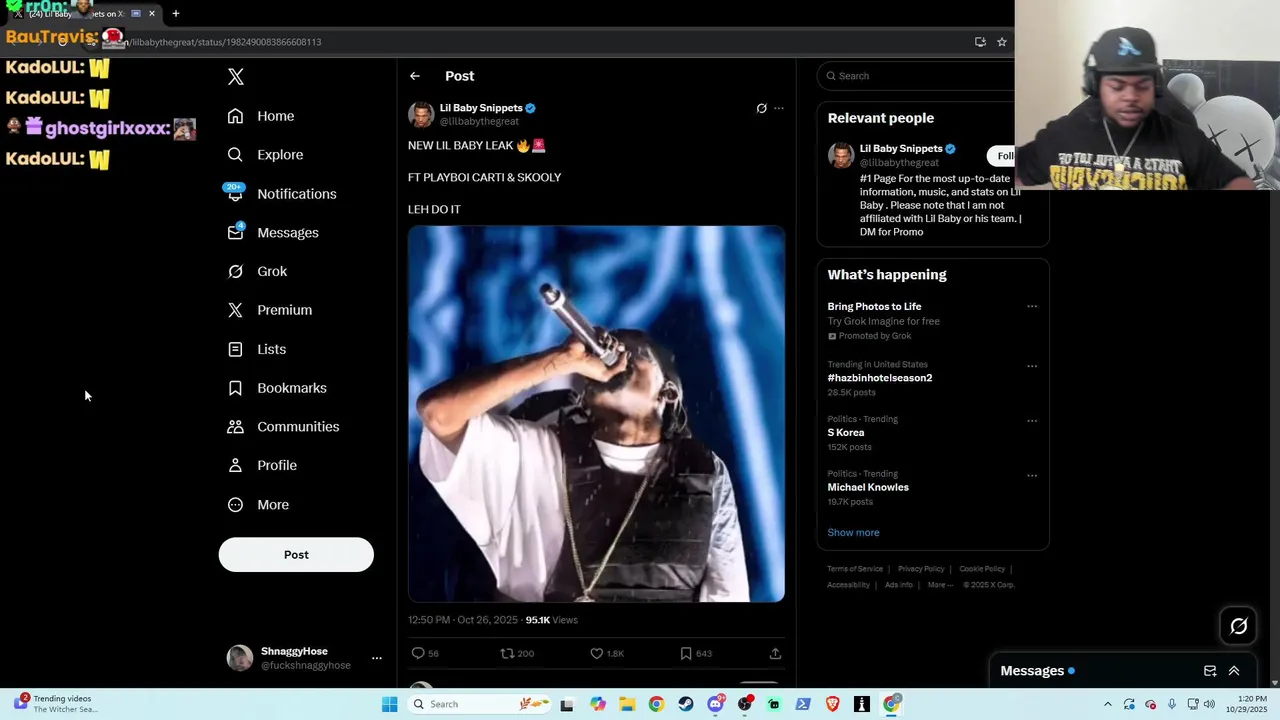Screen dimensions: 1280x720
Task: Open Terms of Service link
Action: 855,569
